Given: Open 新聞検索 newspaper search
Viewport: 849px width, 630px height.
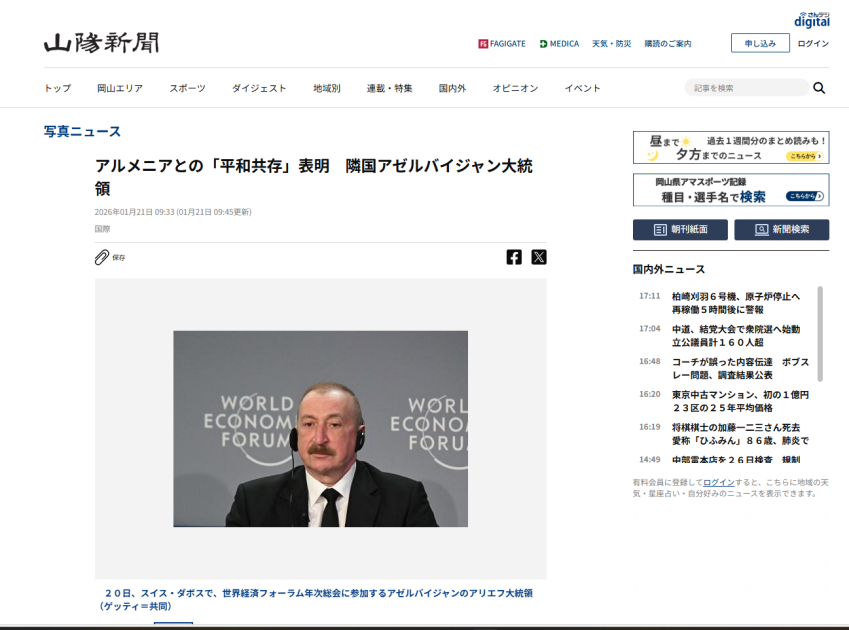Looking at the screenshot, I should (781, 230).
